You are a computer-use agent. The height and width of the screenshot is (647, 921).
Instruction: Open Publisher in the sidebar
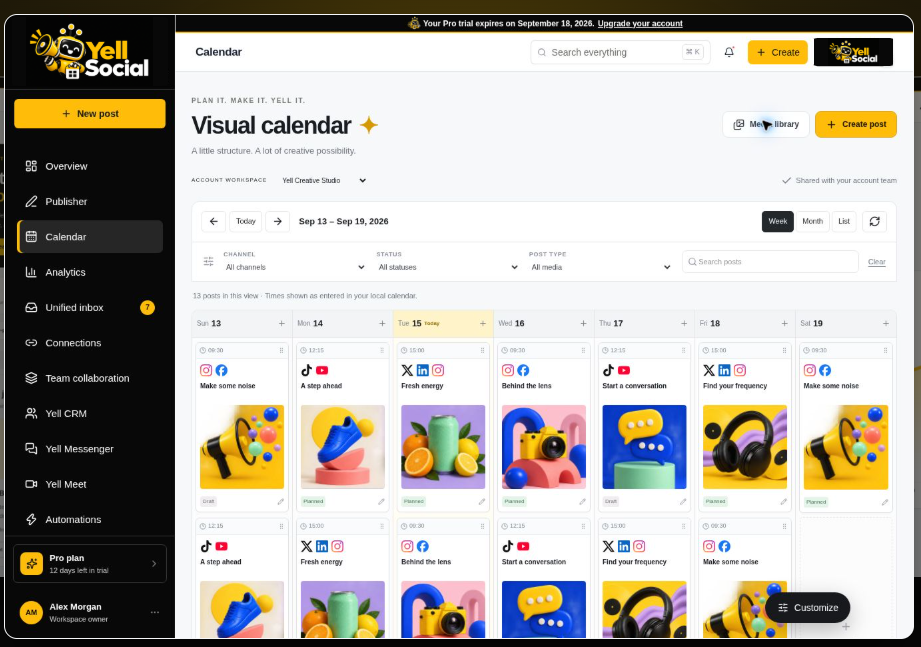coord(90,201)
